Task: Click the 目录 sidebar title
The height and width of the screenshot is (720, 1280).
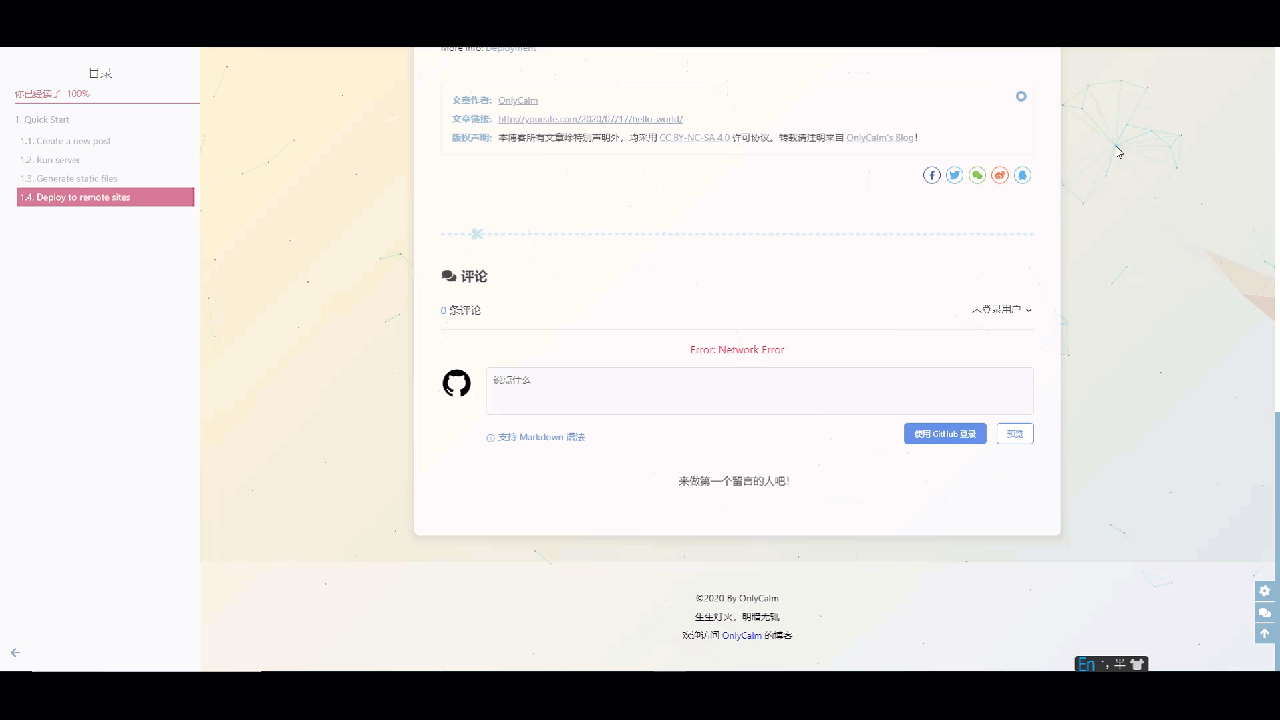Action: click(x=100, y=74)
